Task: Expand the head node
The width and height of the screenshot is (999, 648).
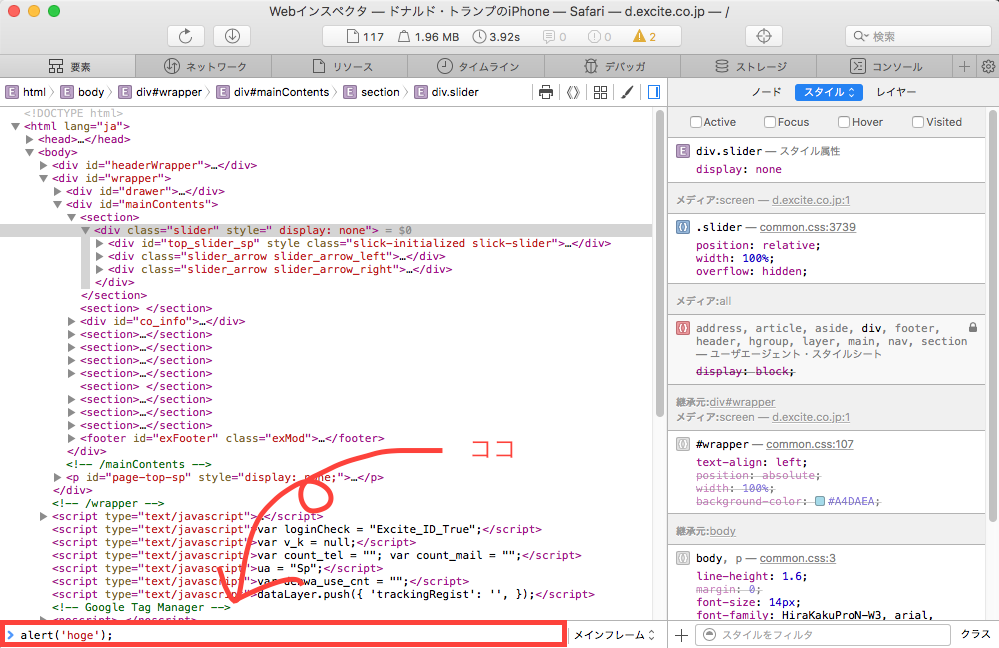Action: tap(29, 139)
